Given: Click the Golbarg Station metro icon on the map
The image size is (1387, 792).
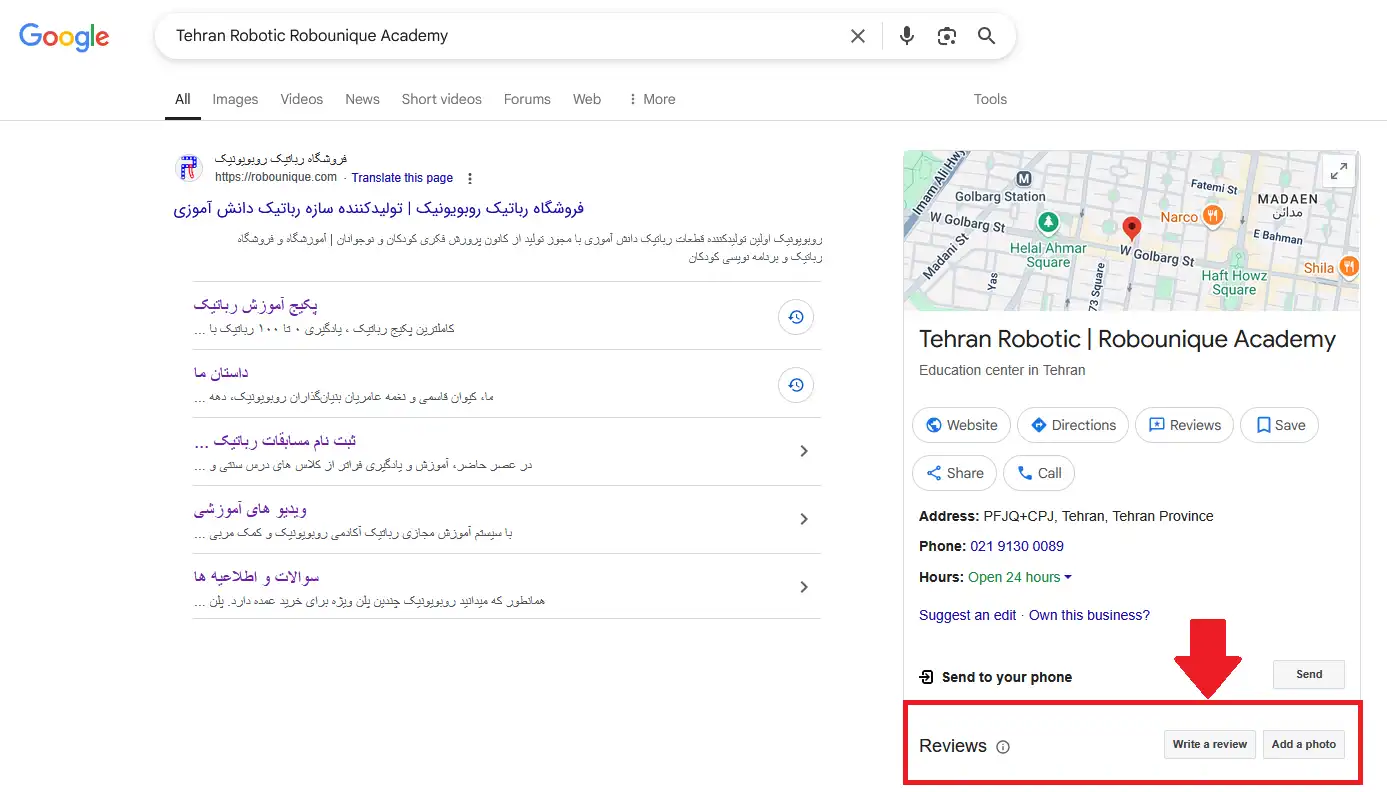Looking at the screenshot, I should [x=1023, y=178].
